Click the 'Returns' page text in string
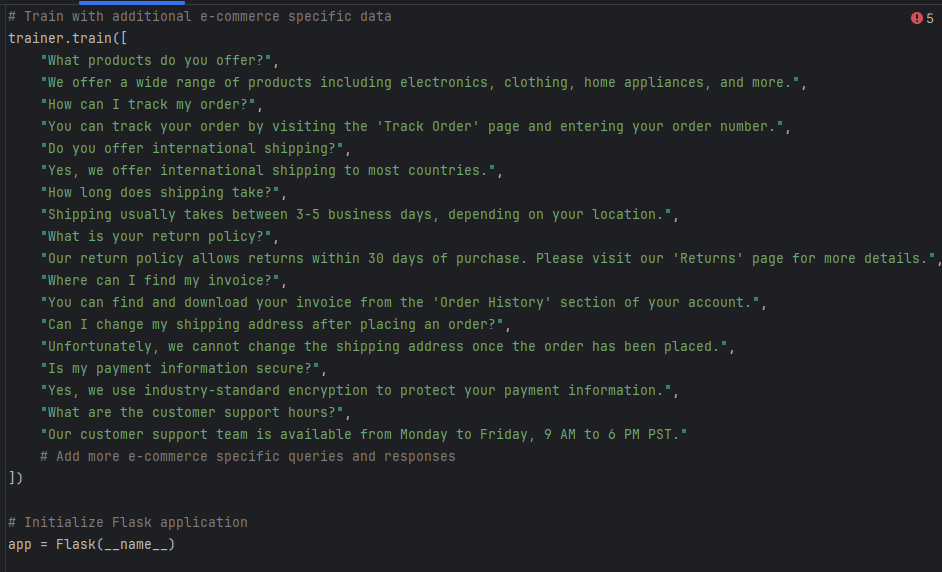Image resolution: width=942 pixels, height=572 pixels. pyautogui.click(x=708, y=258)
